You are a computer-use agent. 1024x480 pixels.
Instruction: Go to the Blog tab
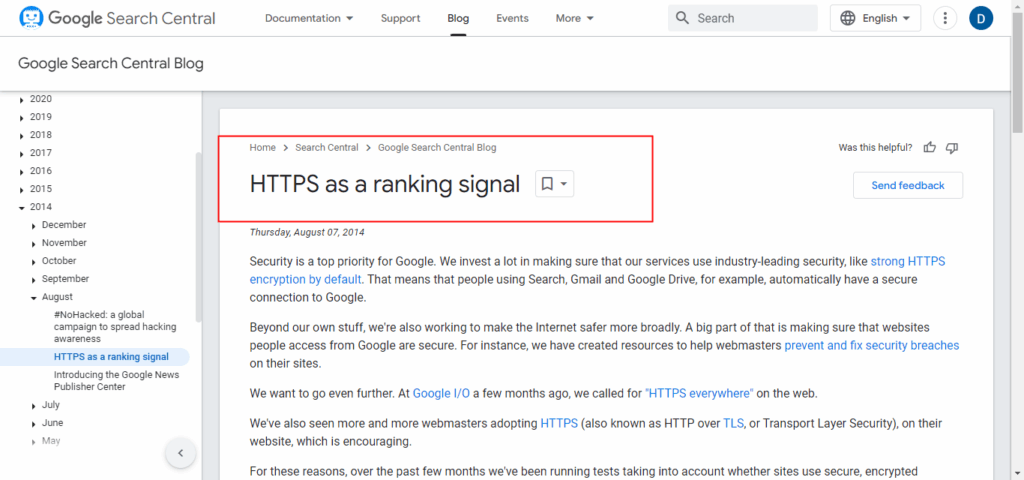click(458, 18)
